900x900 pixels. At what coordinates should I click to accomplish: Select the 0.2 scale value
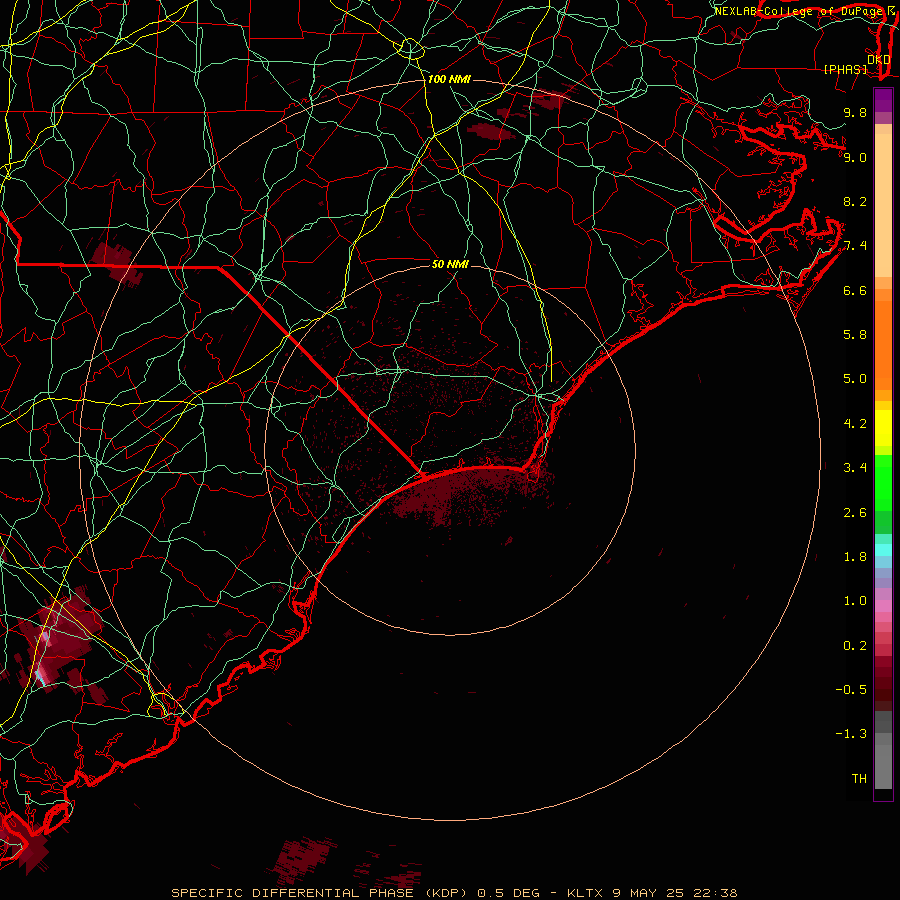click(855, 646)
